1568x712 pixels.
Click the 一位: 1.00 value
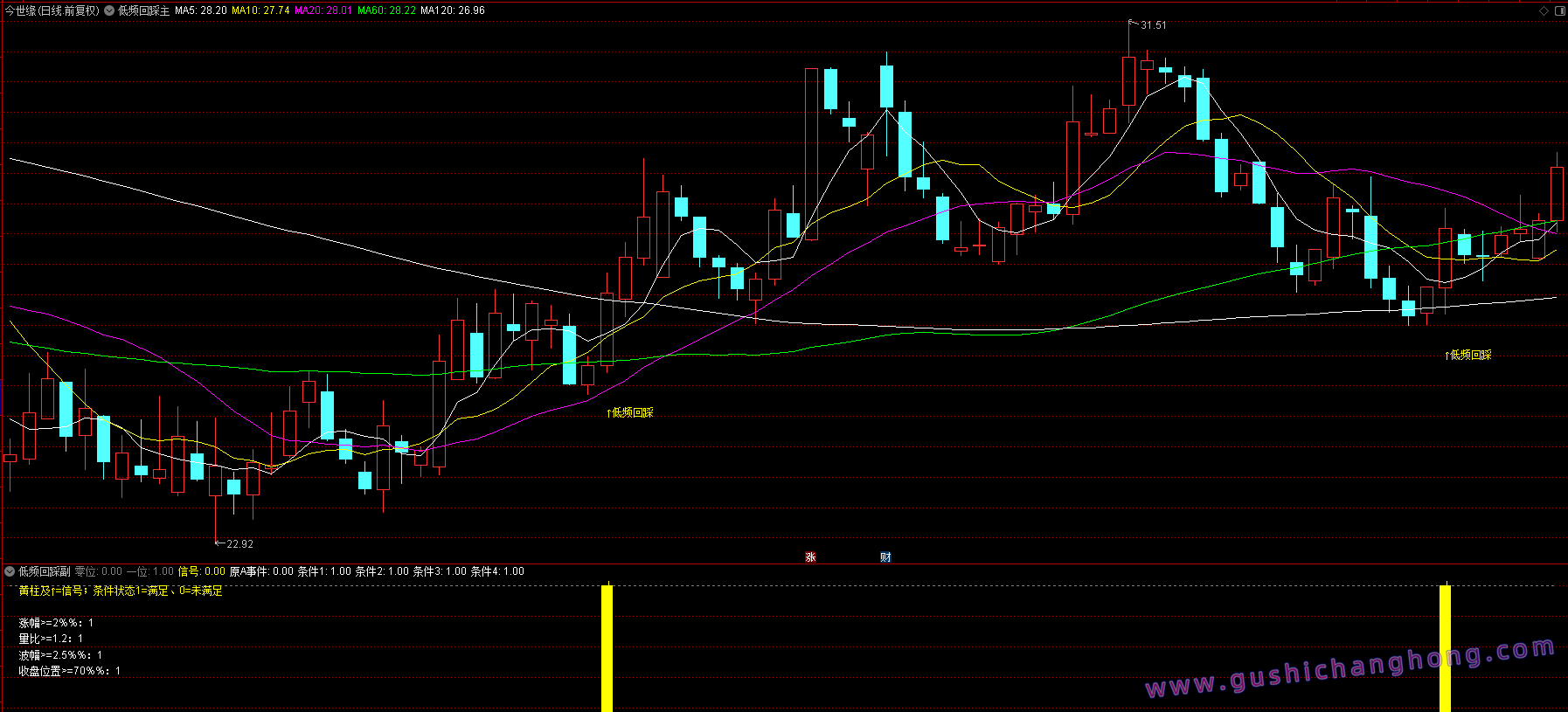click(x=150, y=571)
